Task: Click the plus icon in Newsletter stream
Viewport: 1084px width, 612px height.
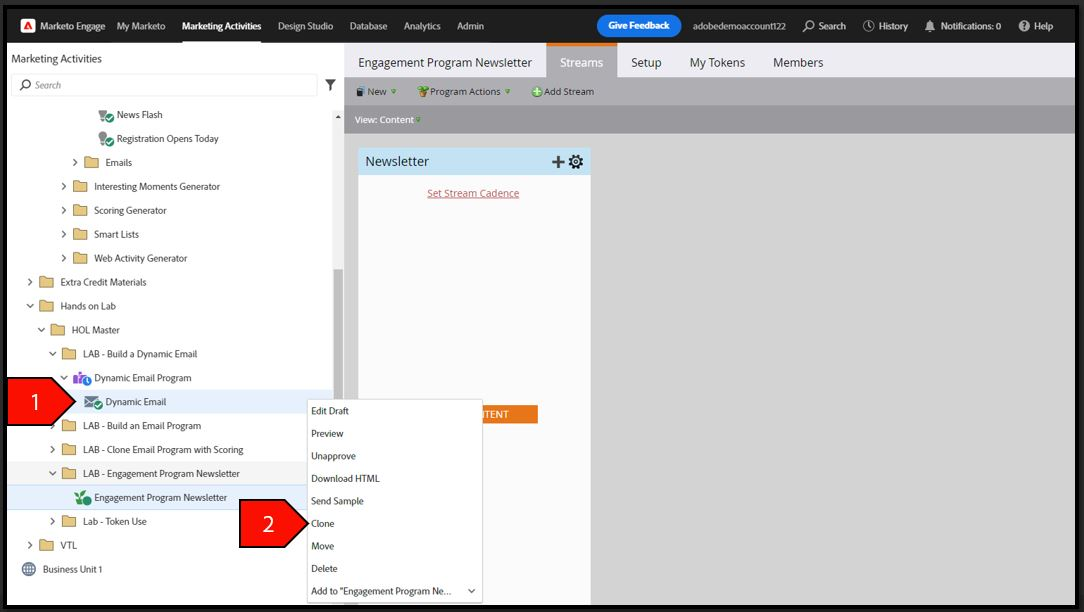Action: pos(558,162)
